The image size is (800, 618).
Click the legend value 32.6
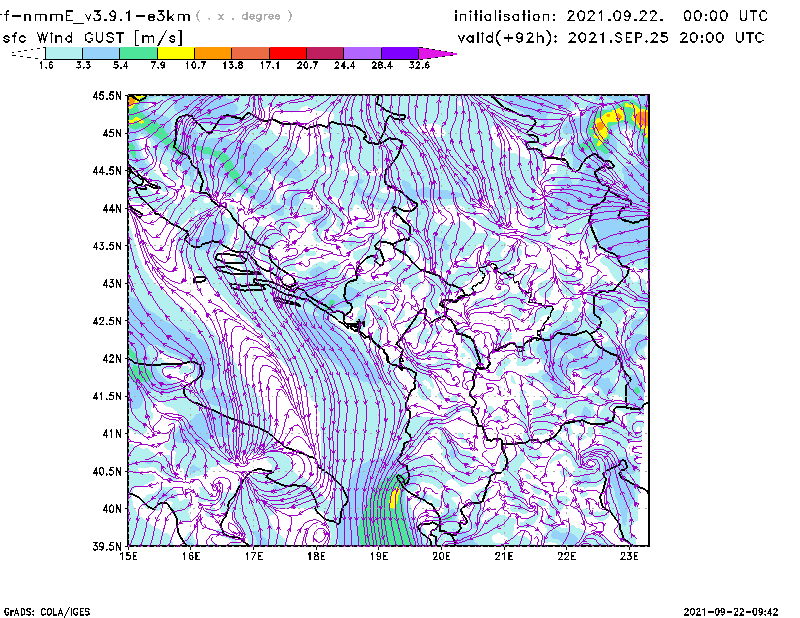[419, 65]
